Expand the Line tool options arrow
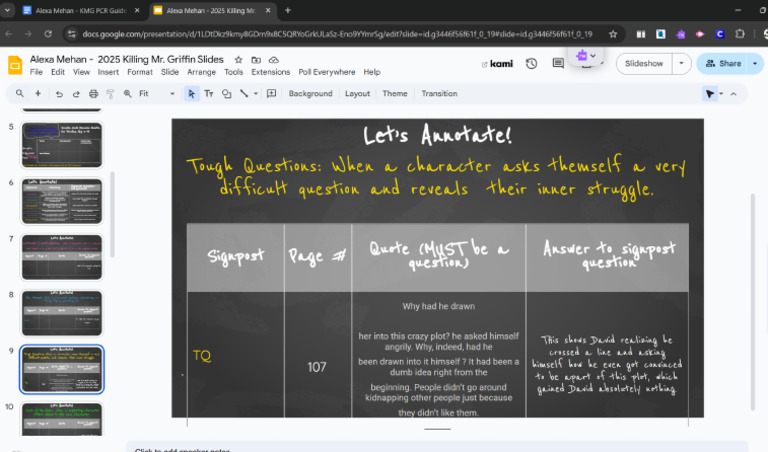Screen dimensions: 768x452 (x=256, y=94)
